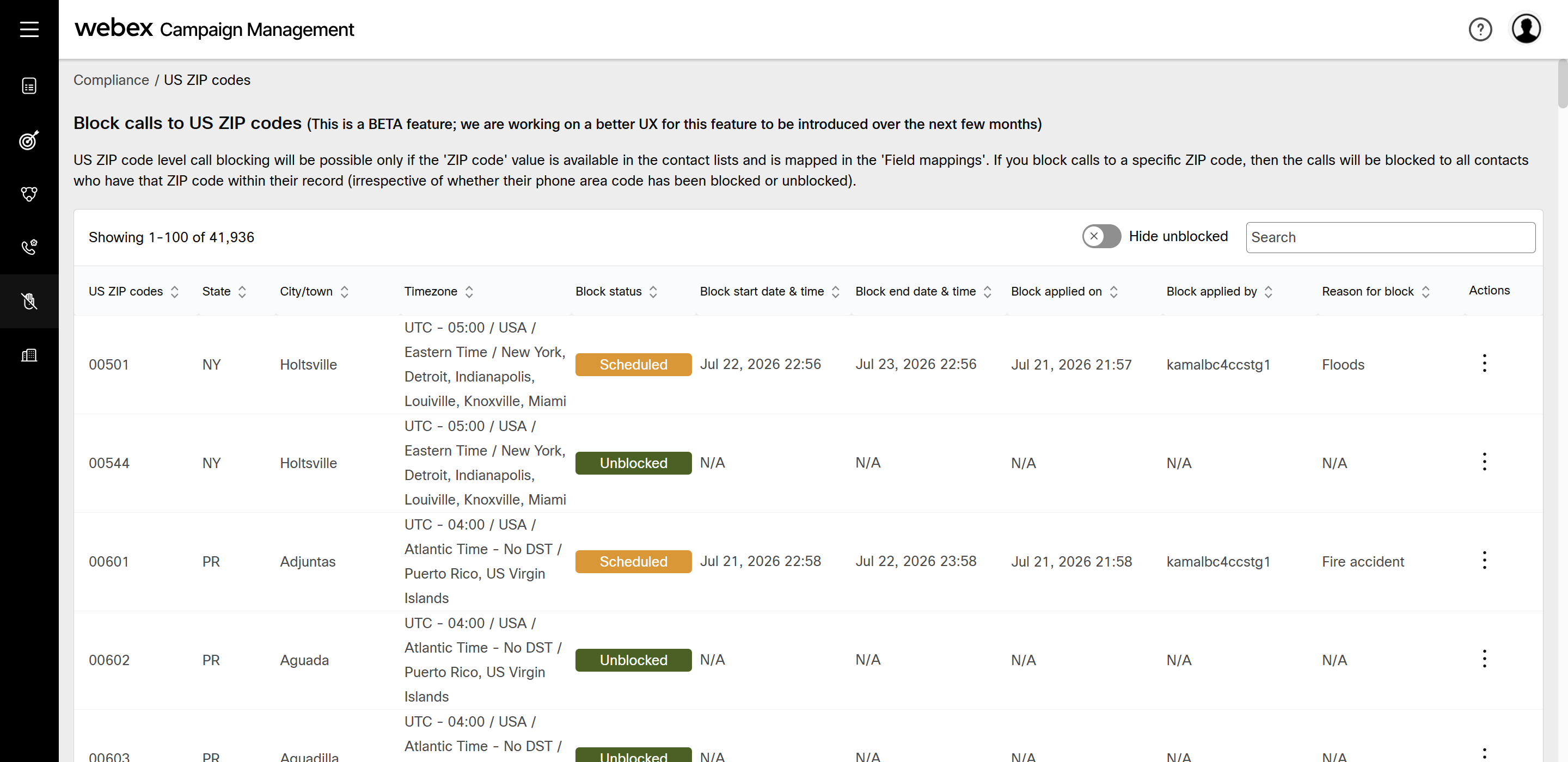Open the hamburger navigation menu
1568x762 pixels.
pyautogui.click(x=29, y=29)
